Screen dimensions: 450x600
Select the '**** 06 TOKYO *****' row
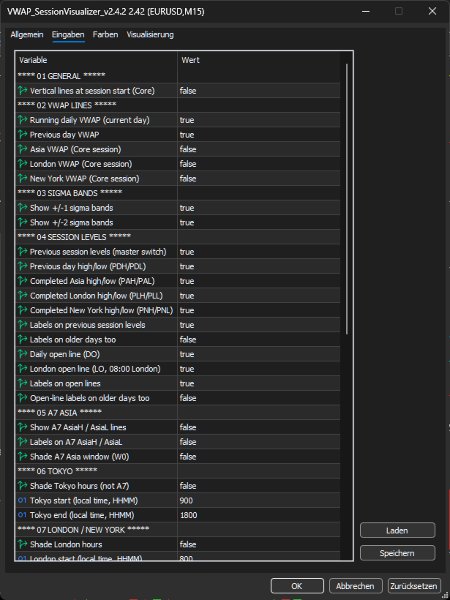coord(178,471)
